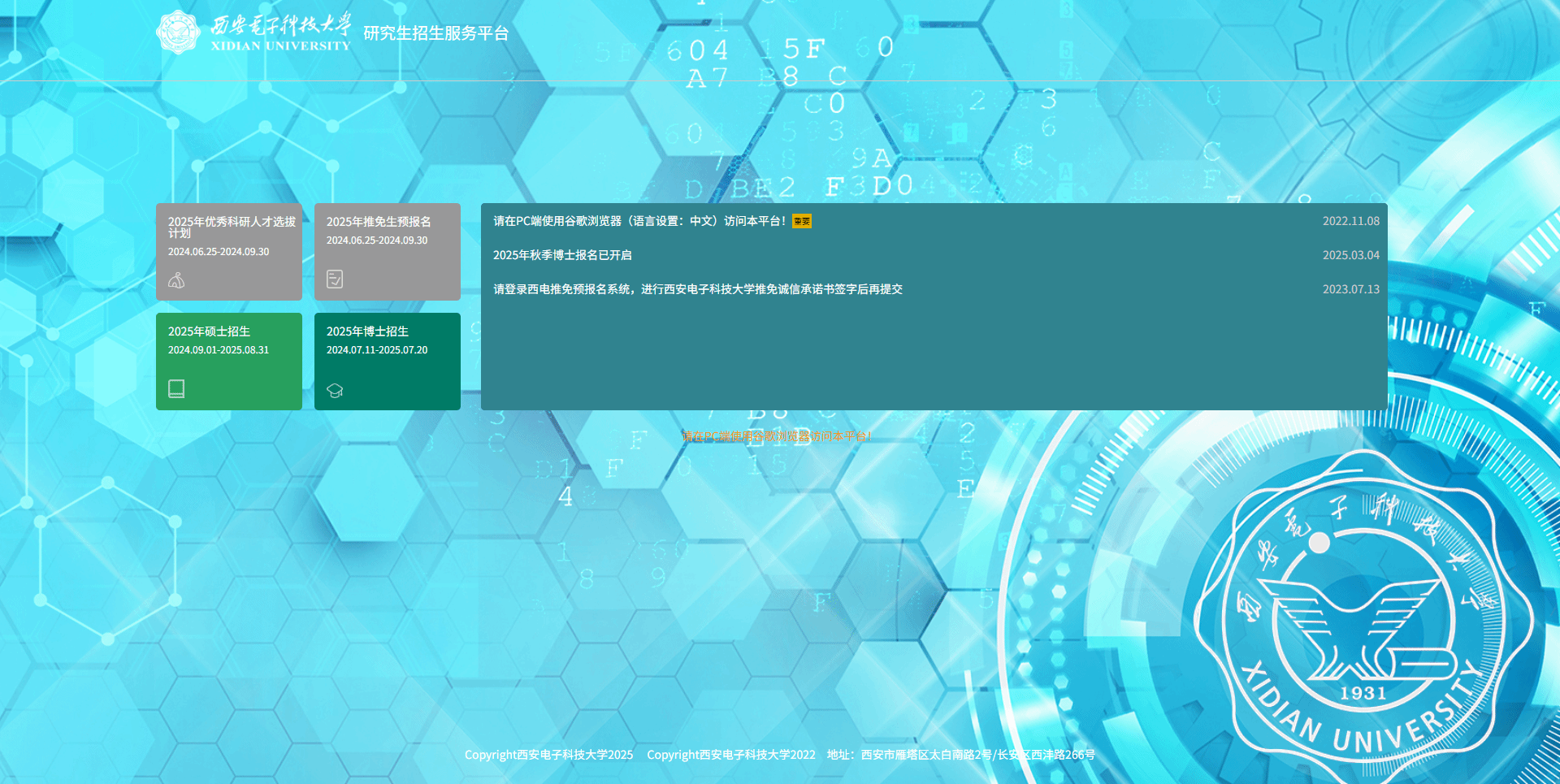Click the XIDIAN UNIVERSITY calligraphy wordmark
This screenshot has height=784, width=1560.
[x=280, y=32]
